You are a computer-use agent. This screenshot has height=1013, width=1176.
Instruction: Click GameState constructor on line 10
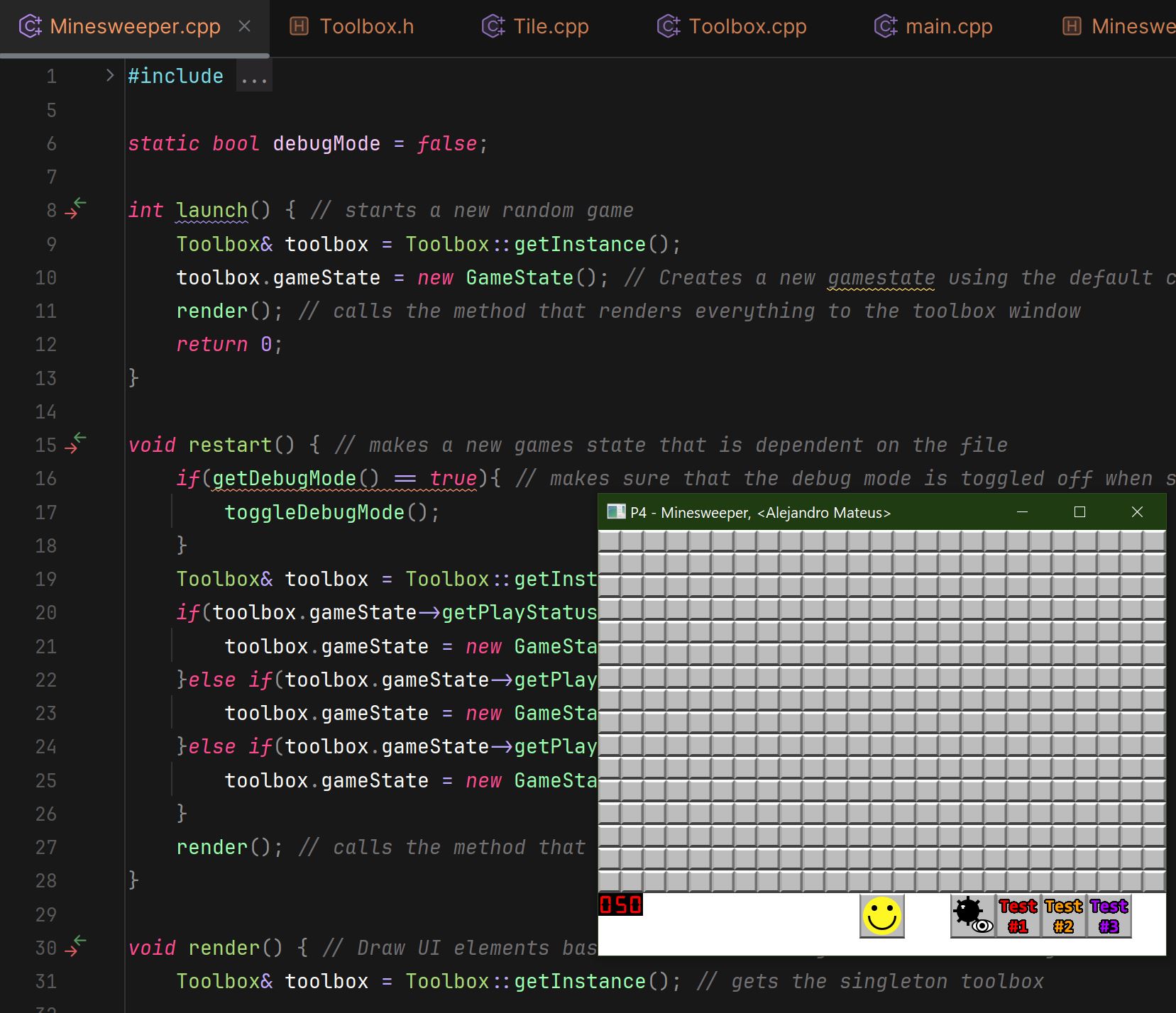point(520,277)
